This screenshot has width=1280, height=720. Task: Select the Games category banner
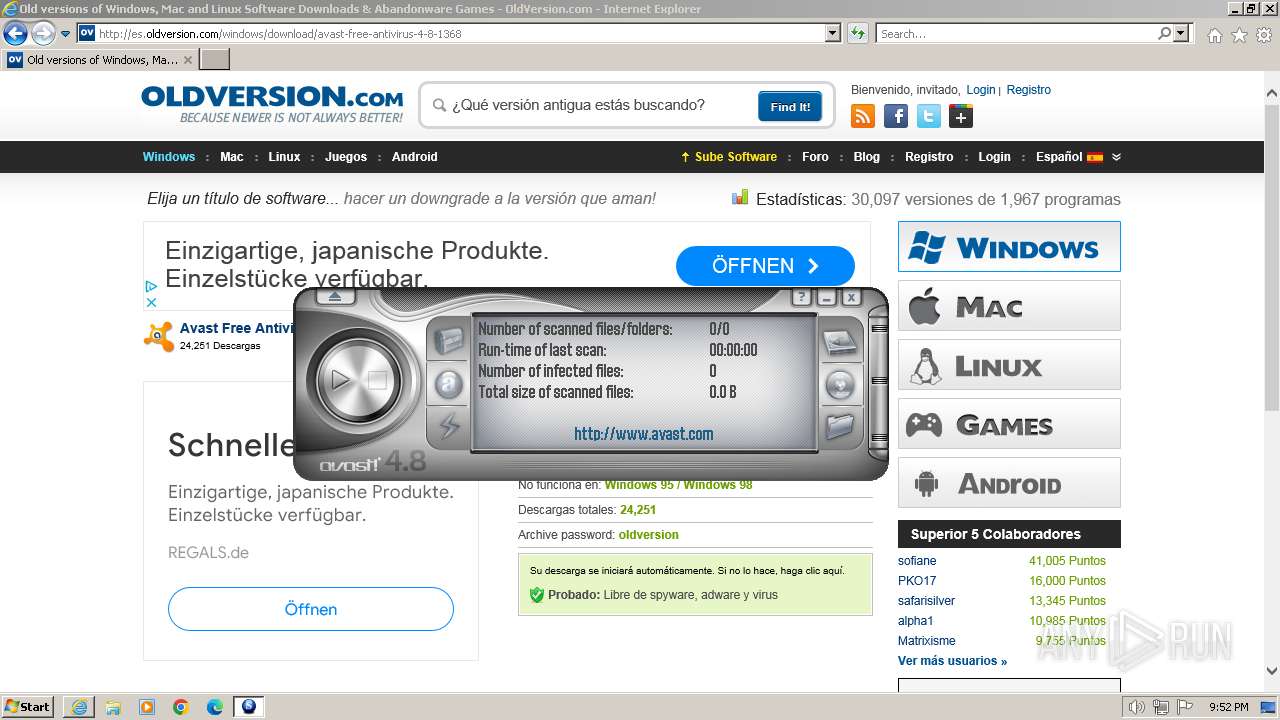point(1009,424)
